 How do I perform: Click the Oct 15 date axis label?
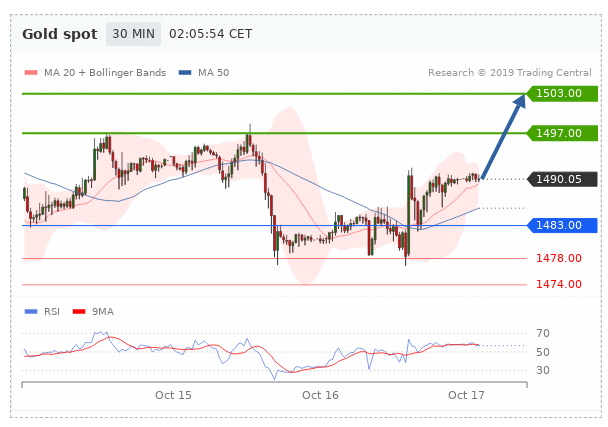point(173,395)
